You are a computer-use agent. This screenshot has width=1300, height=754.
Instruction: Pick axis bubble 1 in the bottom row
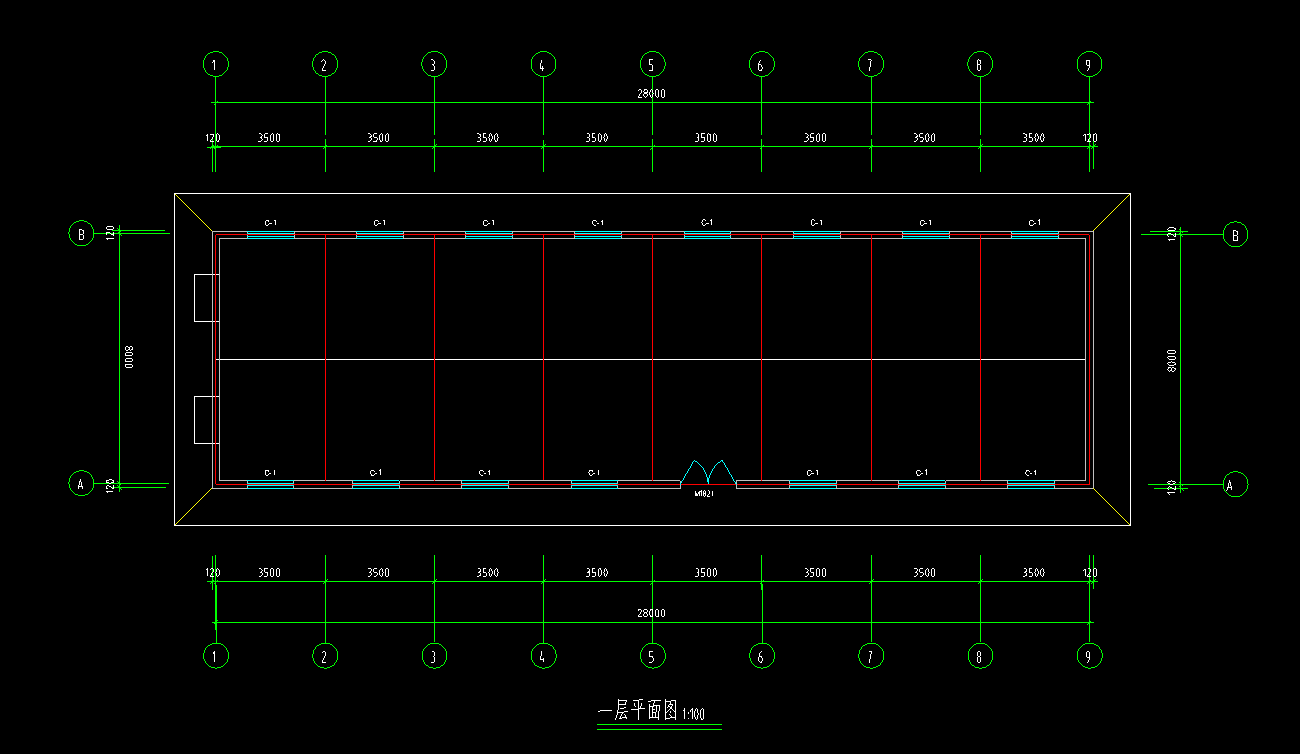point(215,656)
